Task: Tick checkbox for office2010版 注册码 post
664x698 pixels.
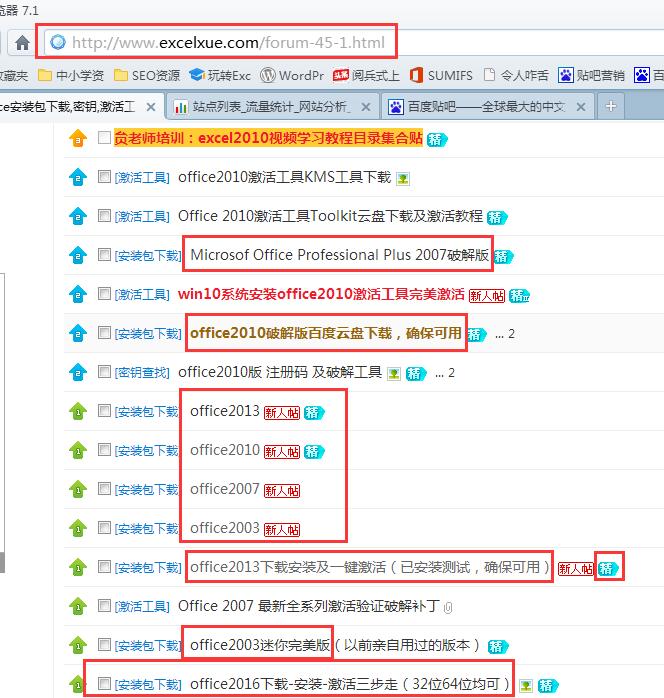Action: click(104, 372)
